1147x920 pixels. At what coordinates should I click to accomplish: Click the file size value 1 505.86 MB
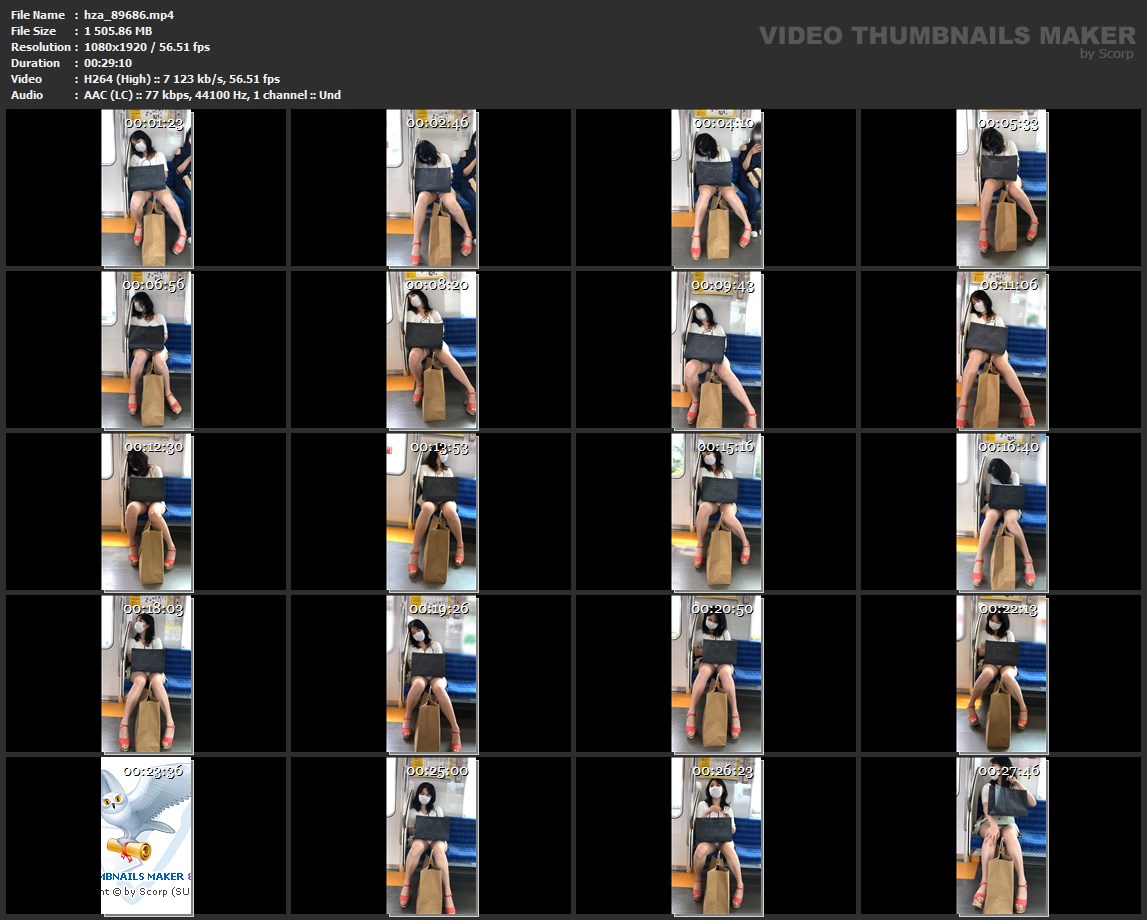(118, 31)
